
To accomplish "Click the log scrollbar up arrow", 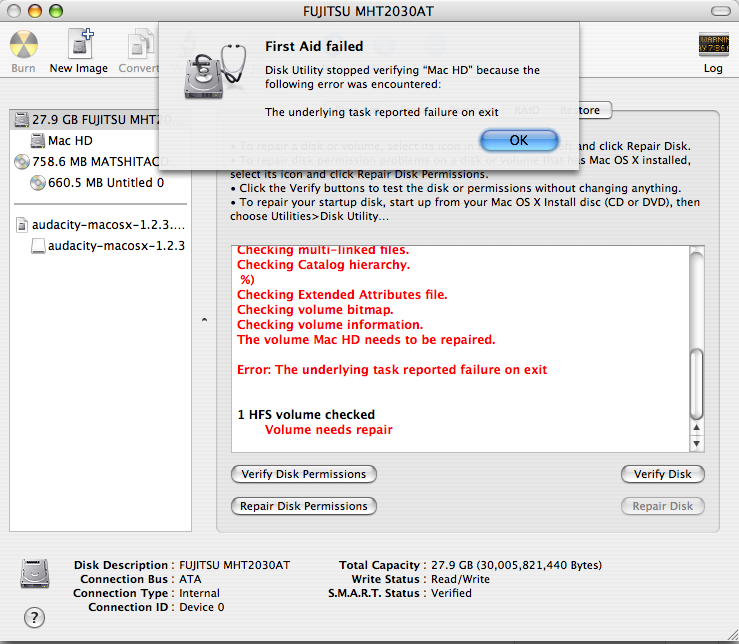I will (x=697, y=428).
